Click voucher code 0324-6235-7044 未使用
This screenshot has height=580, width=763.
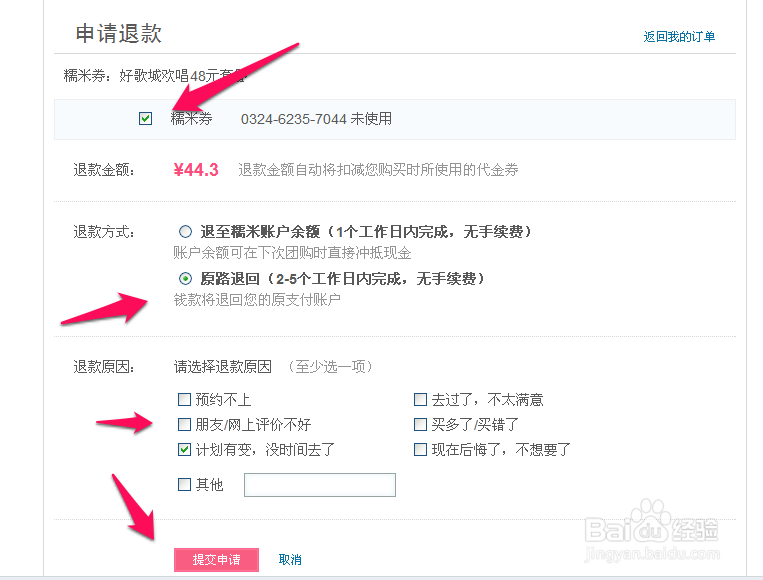coord(316,119)
